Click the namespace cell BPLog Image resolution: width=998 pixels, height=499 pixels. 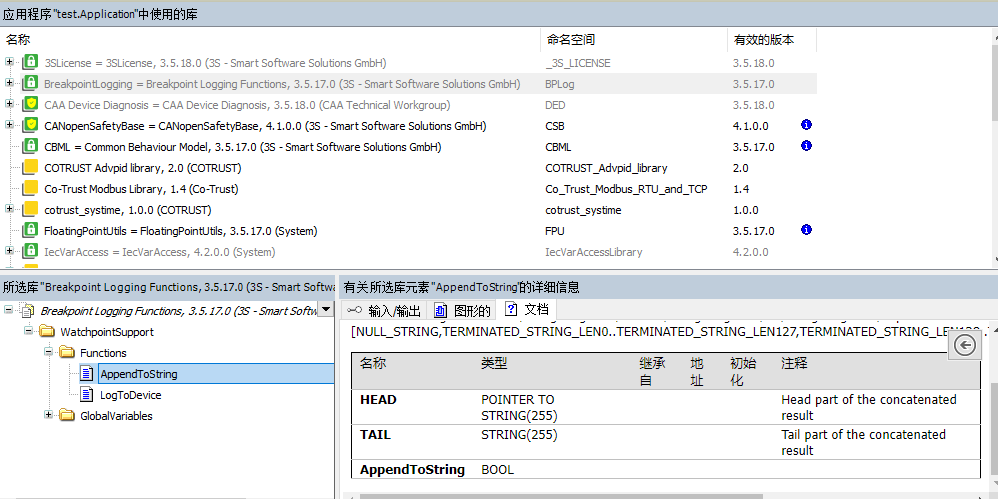560,84
